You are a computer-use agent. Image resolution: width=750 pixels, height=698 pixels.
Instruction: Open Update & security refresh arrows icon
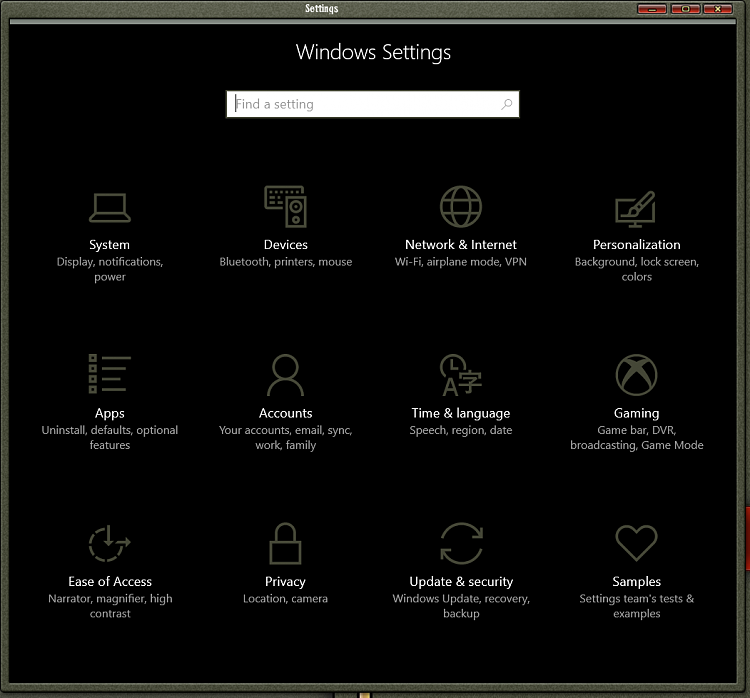[461, 543]
